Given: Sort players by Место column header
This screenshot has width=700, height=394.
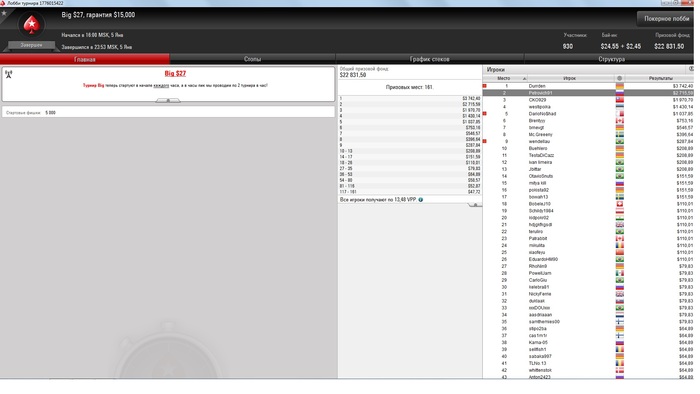Looking at the screenshot, I should (505, 78).
